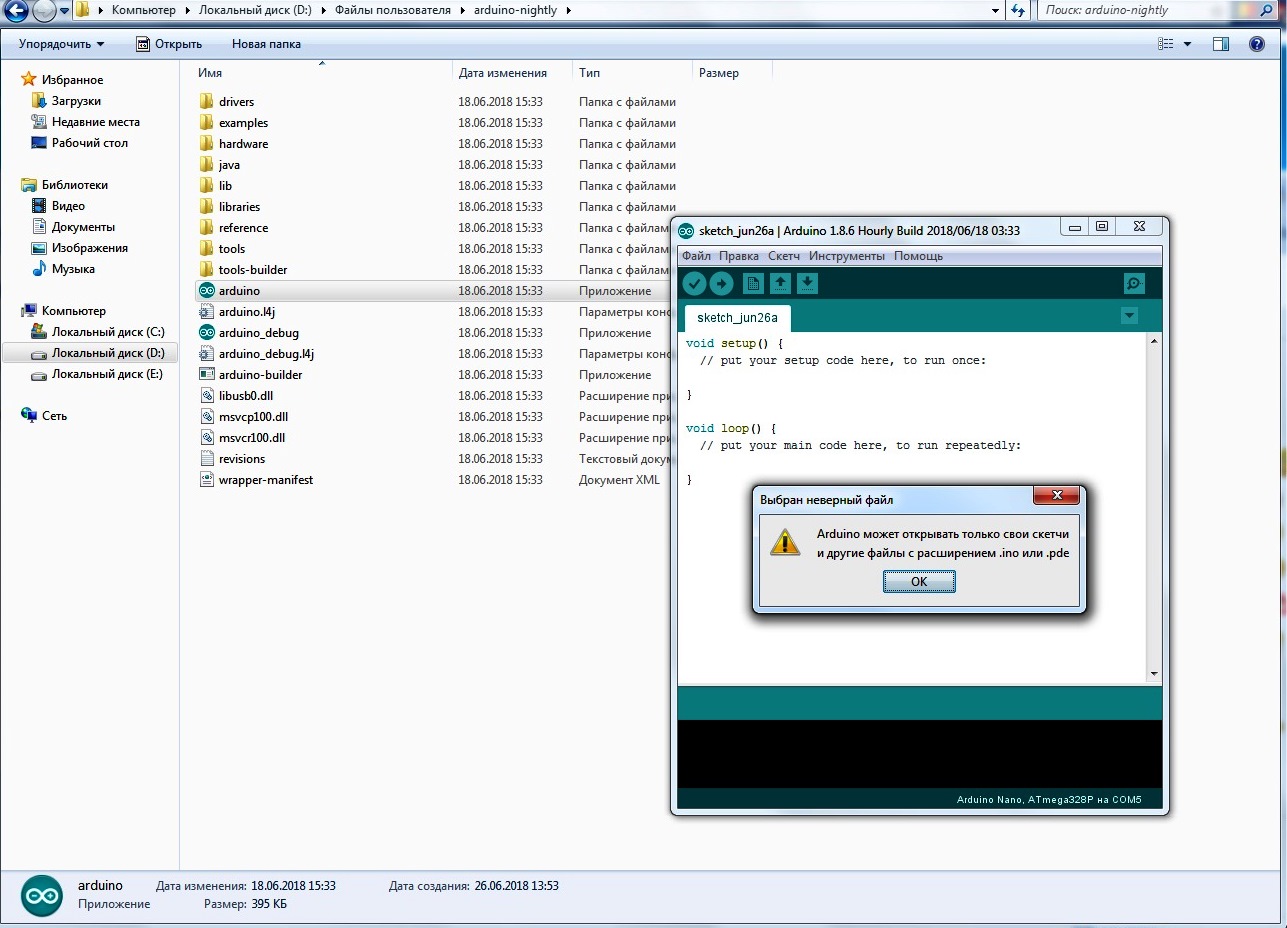Click the Verify checkmark icon in Arduino
1287x928 pixels.
click(694, 284)
